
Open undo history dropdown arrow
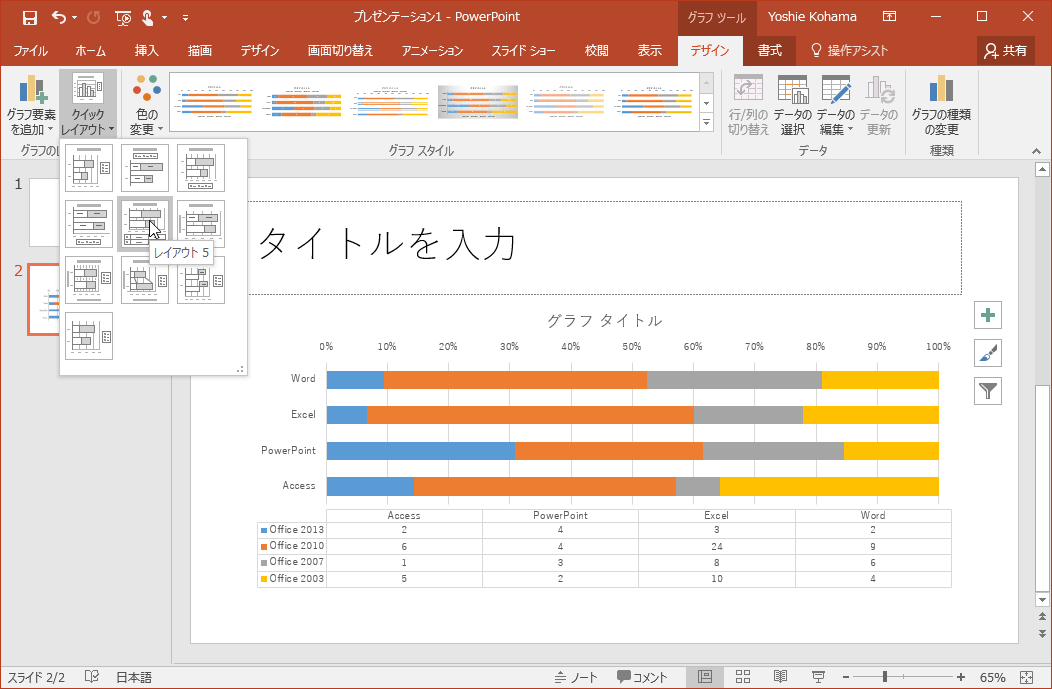tap(74, 17)
